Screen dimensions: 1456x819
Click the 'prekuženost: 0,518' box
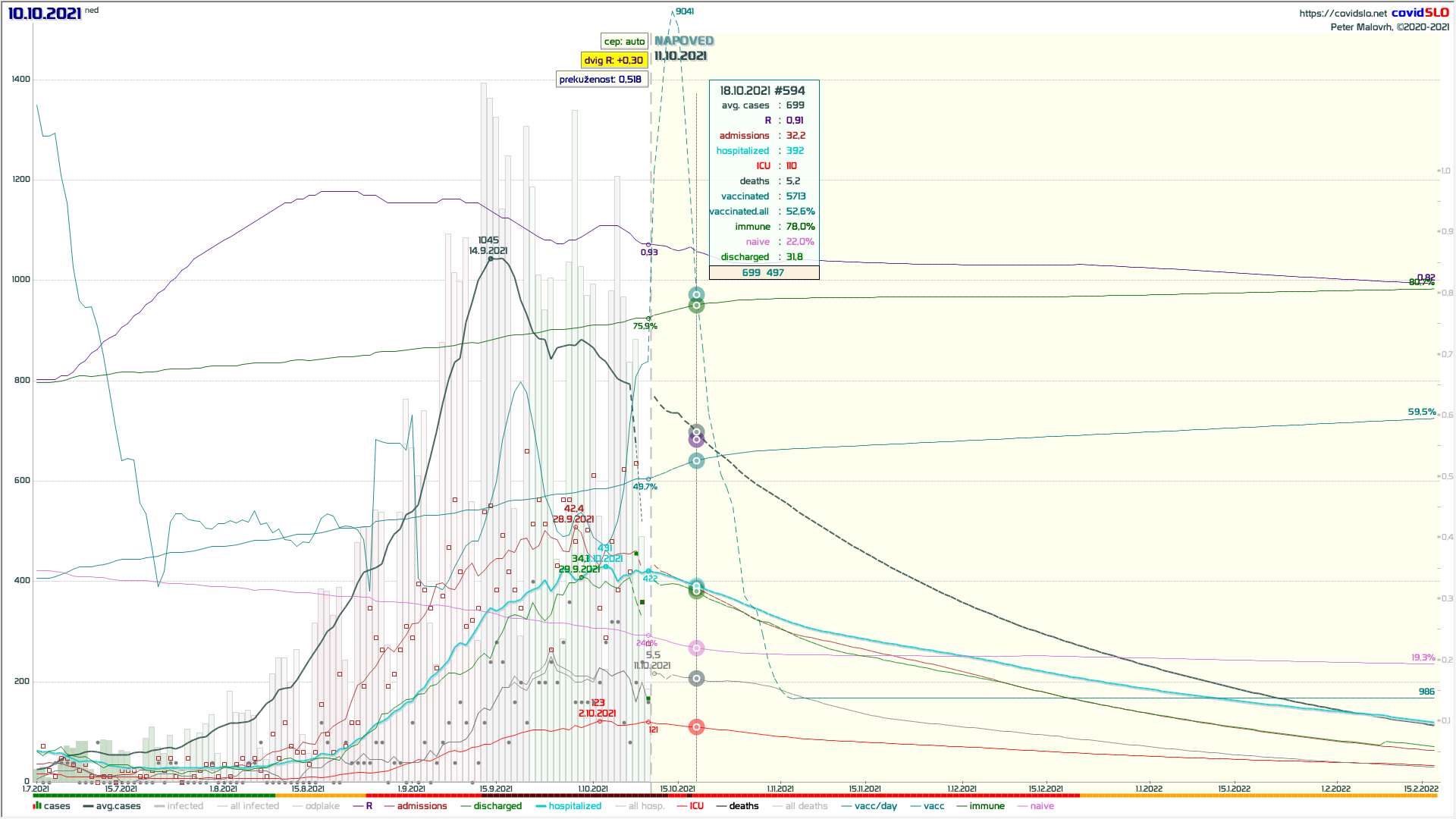(601, 80)
